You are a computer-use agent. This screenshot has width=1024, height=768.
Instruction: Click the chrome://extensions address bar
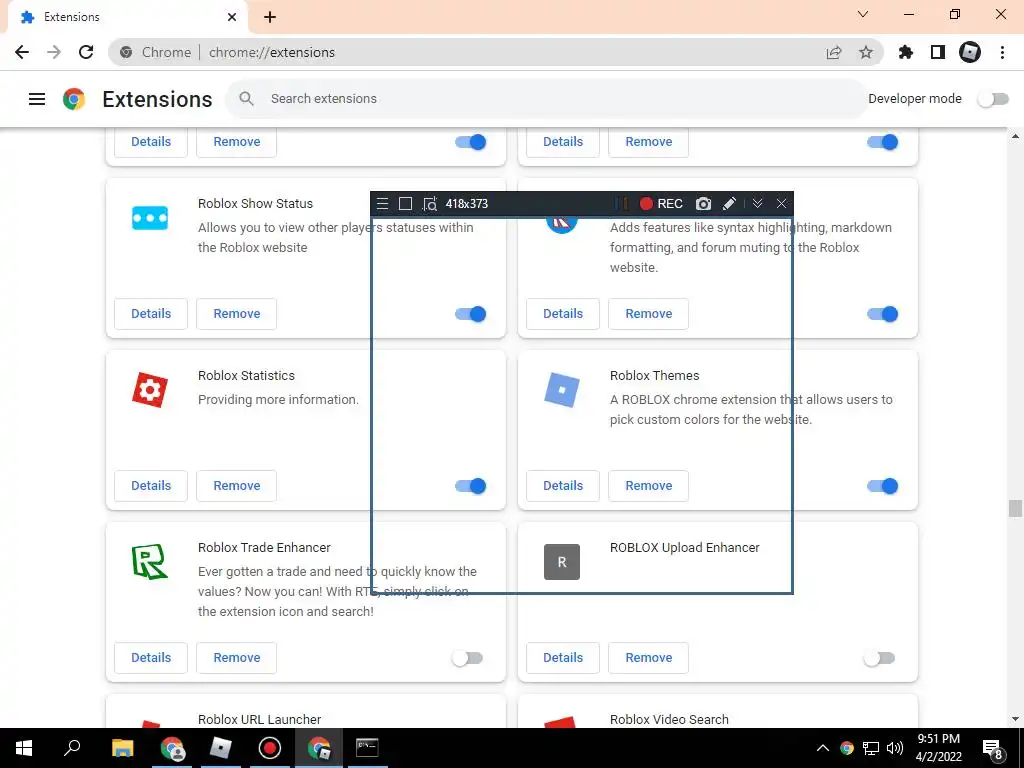tap(496, 52)
